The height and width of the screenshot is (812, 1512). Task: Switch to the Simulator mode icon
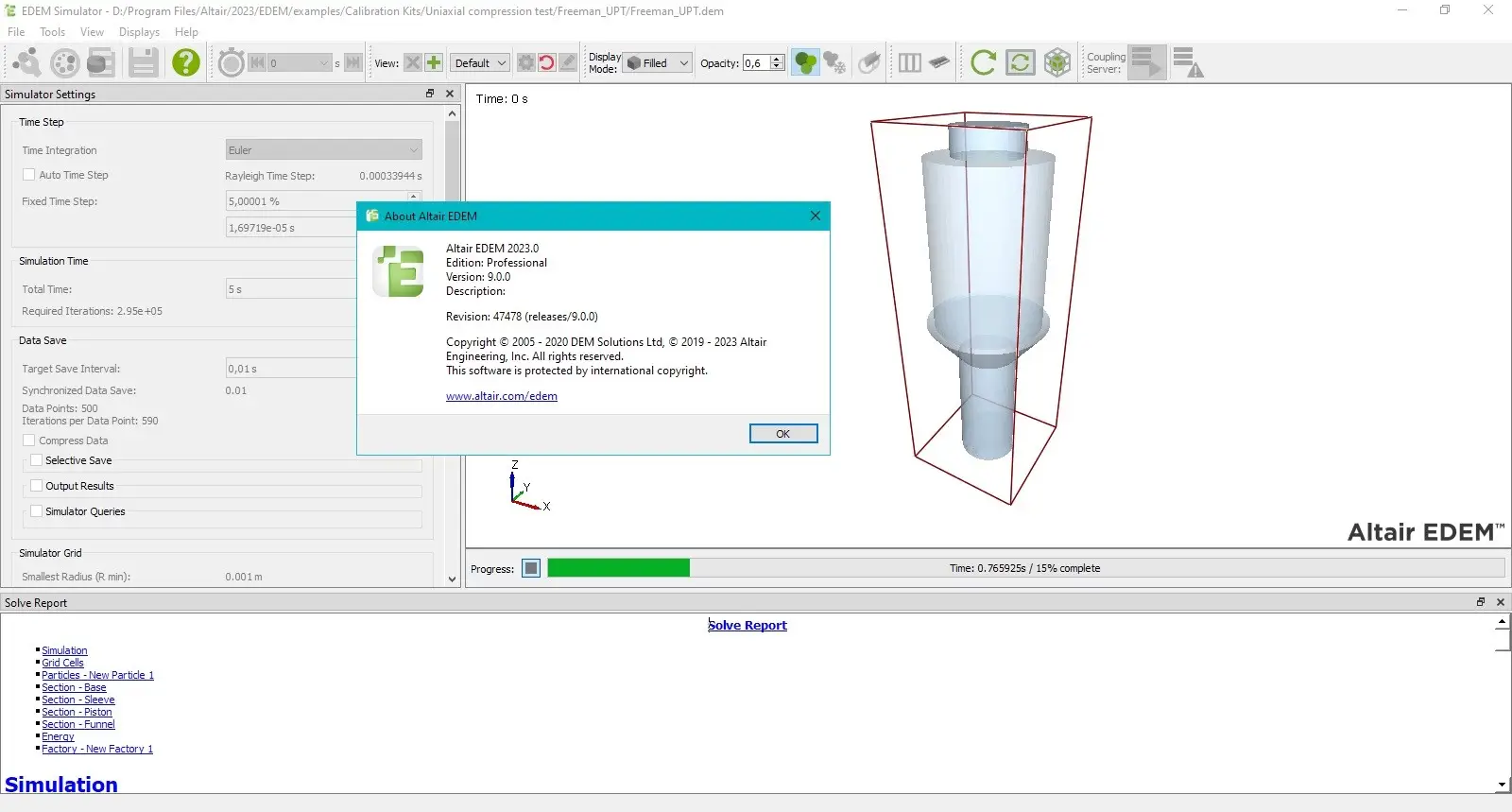click(x=64, y=62)
